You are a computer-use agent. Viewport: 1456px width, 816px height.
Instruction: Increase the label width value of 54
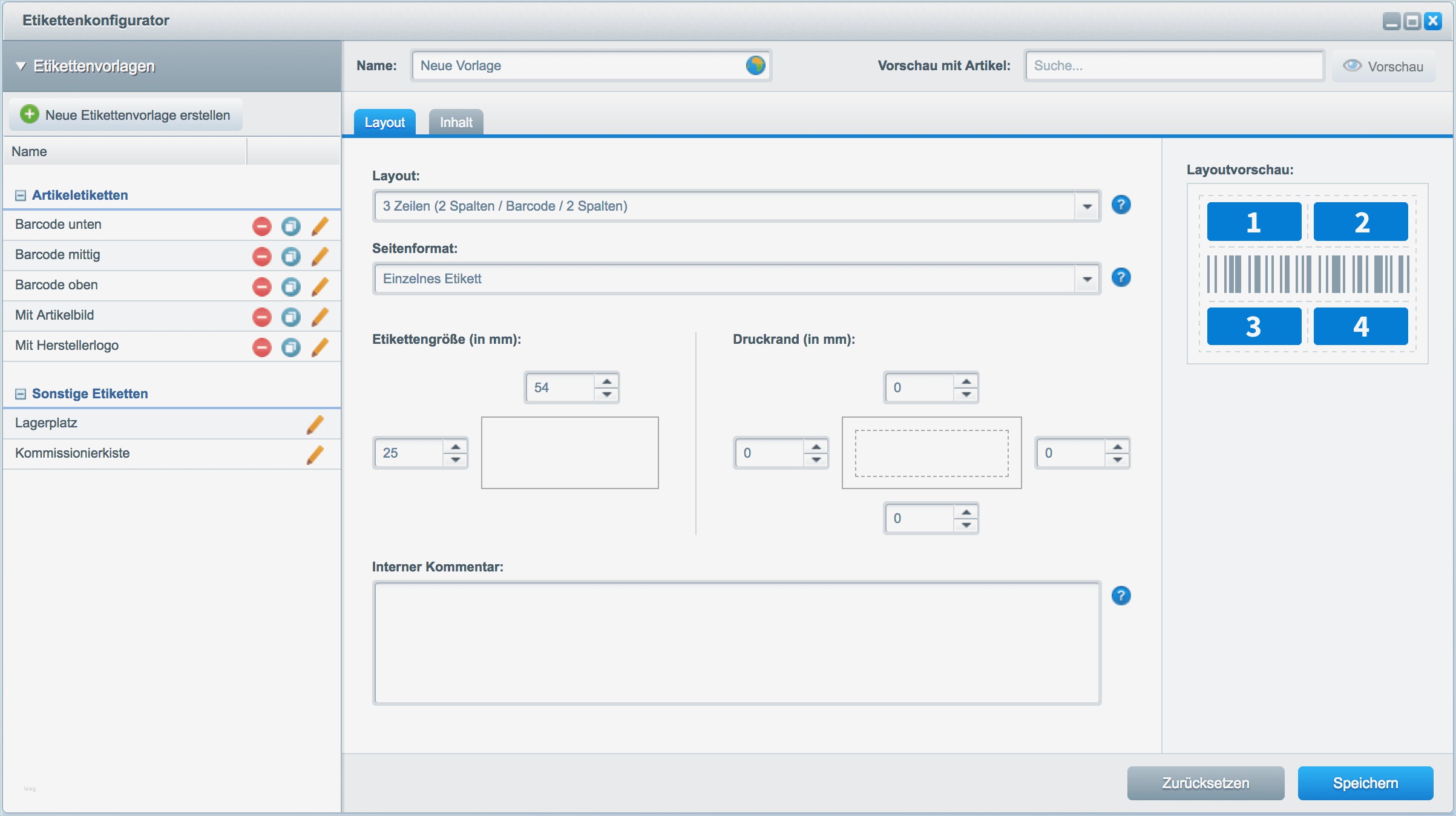[606, 381]
